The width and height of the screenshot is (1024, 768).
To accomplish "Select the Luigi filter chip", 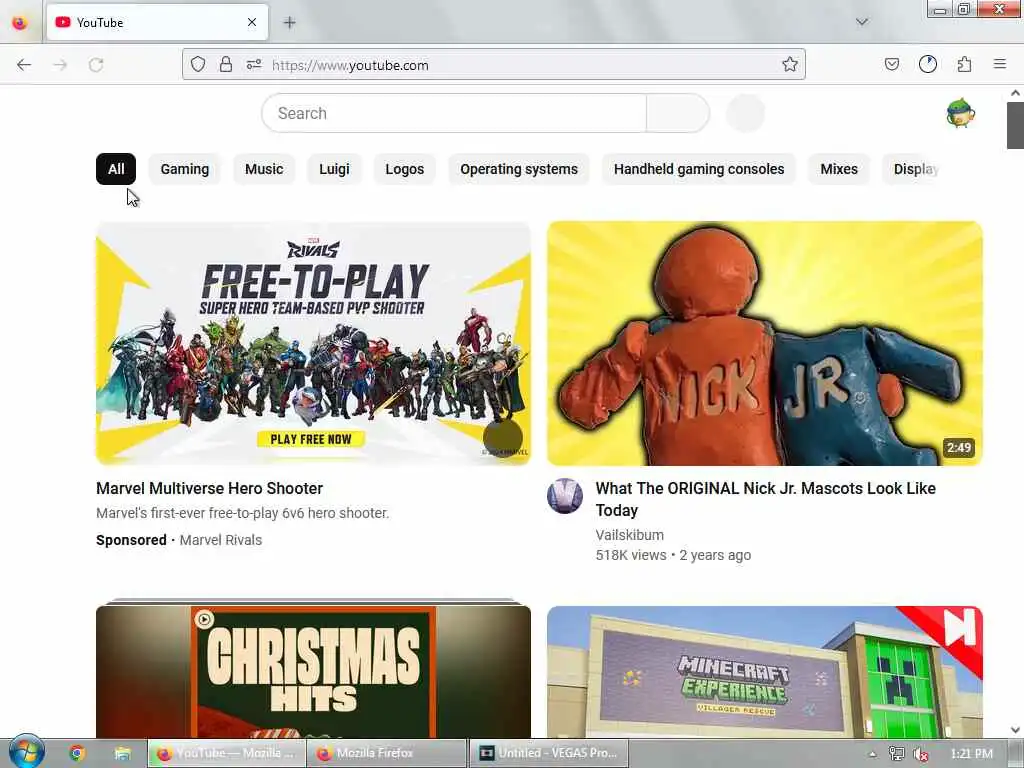I will pos(334,169).
